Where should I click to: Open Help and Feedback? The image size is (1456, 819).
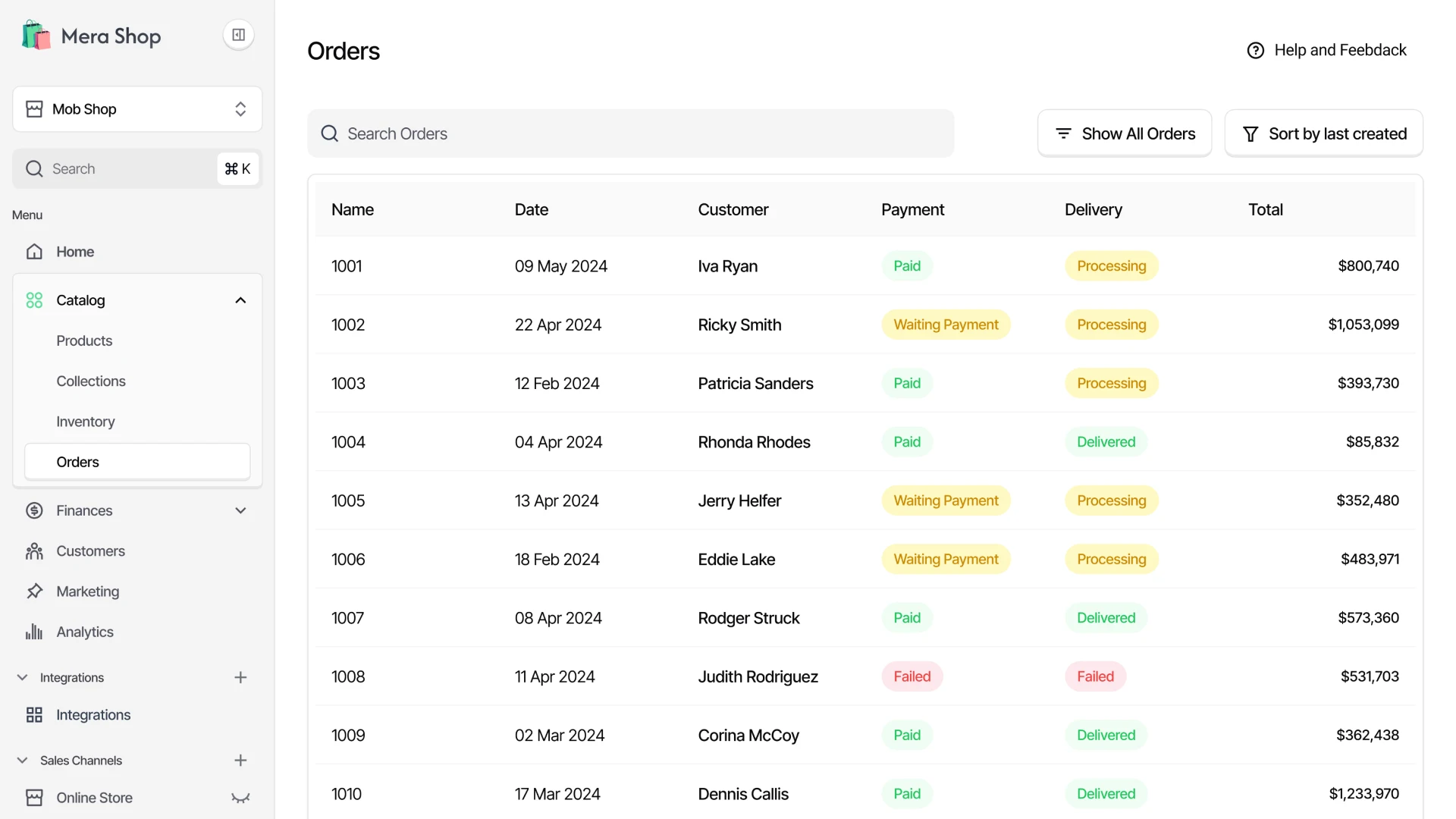pos(1326,49)
